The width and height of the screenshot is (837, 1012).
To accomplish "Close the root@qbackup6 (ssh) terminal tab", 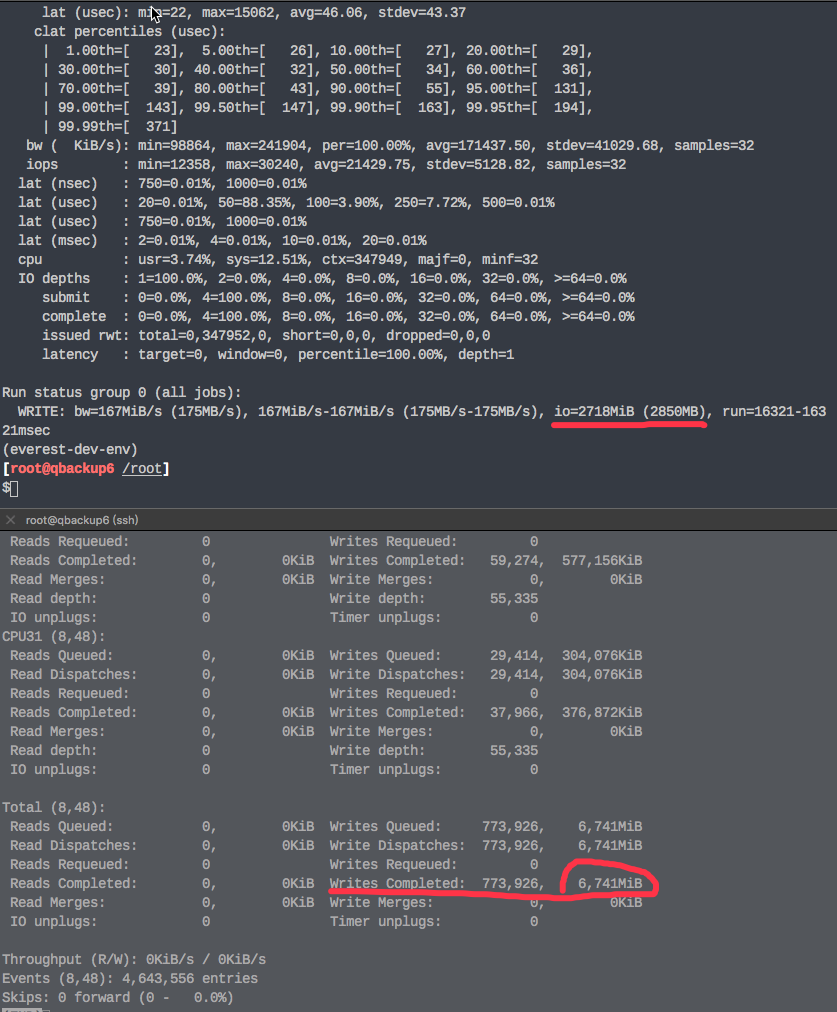I will [x=10, y=520].
